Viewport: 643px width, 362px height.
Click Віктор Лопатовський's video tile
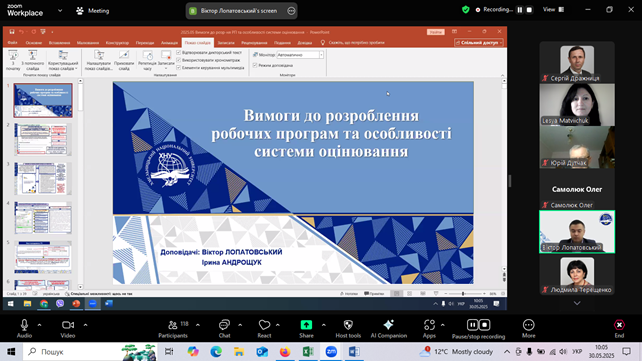click(577, 232)
